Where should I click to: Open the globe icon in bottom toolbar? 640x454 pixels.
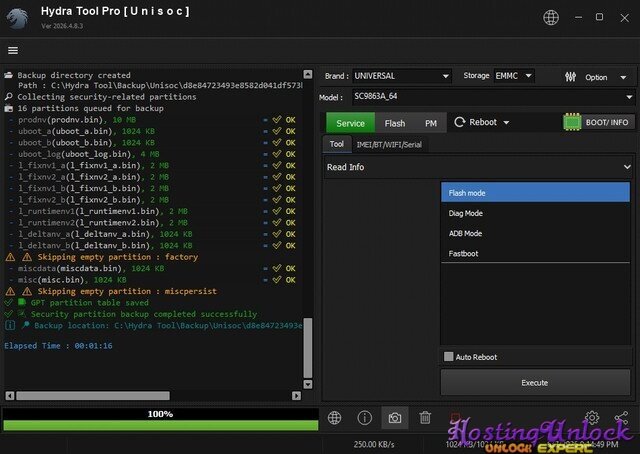pos(334,418)
